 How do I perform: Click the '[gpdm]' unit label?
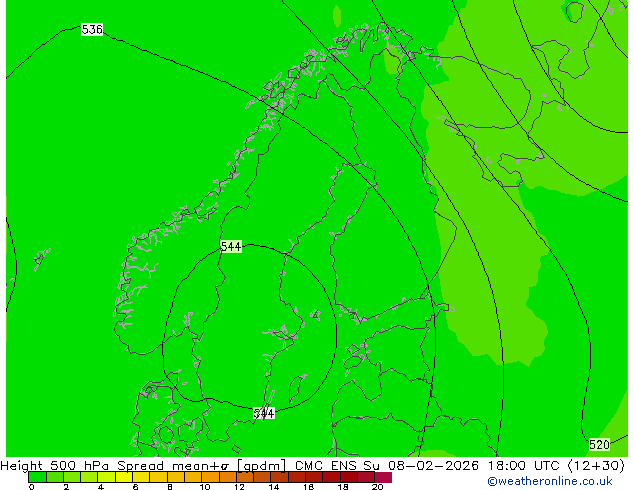click(x=261, y=466)
